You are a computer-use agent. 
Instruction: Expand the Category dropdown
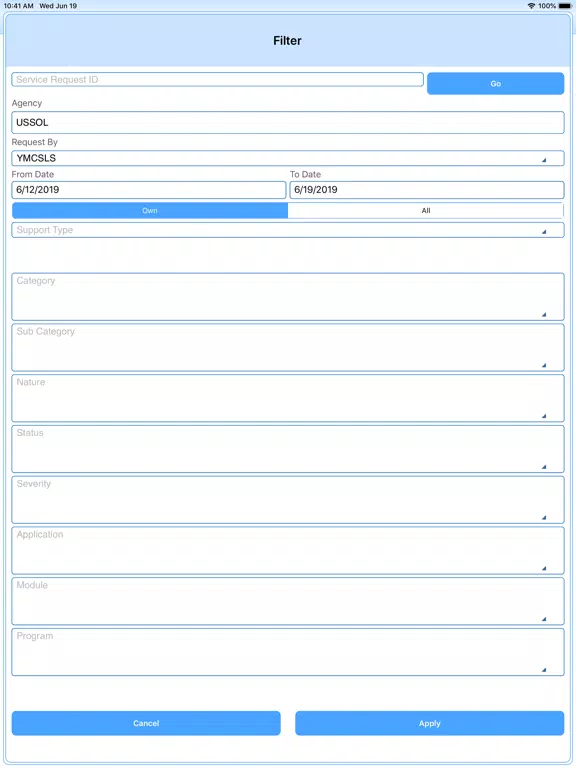pyautogui.click(x=288, y=297)
